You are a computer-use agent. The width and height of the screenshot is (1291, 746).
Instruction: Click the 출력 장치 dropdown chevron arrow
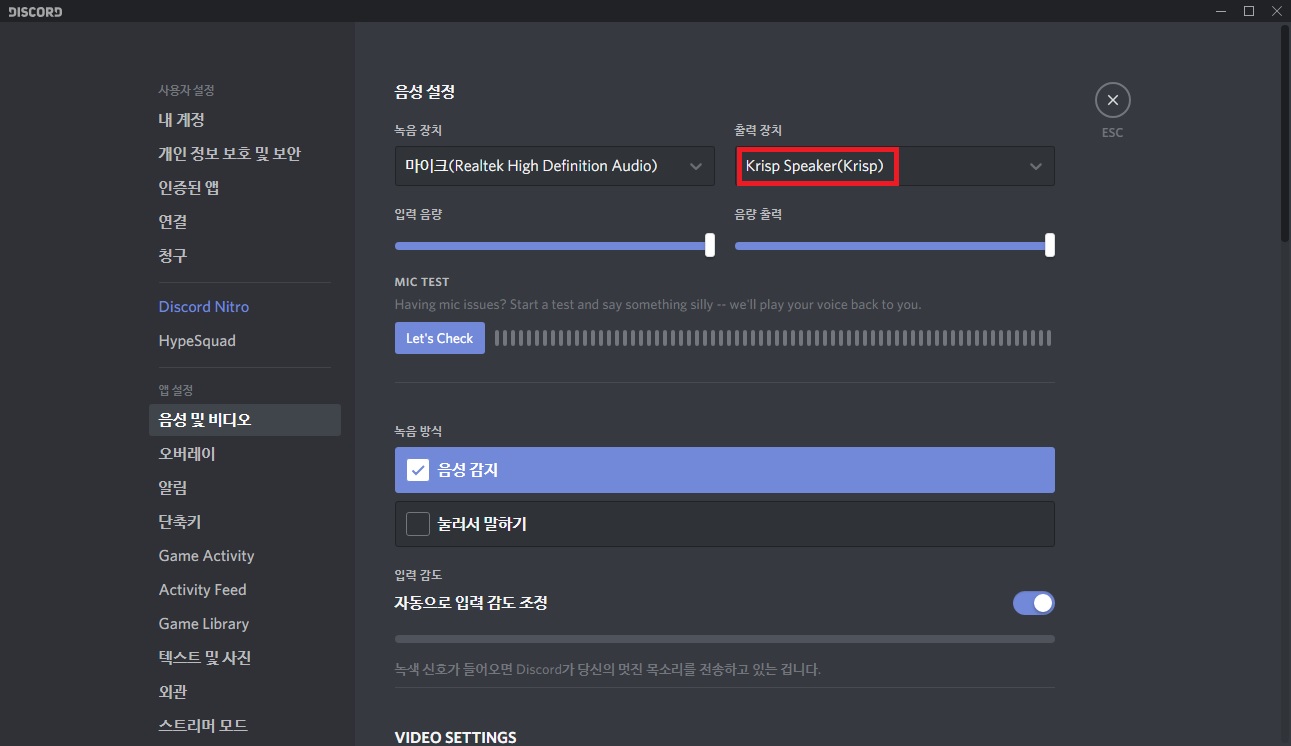(1036, 167)
